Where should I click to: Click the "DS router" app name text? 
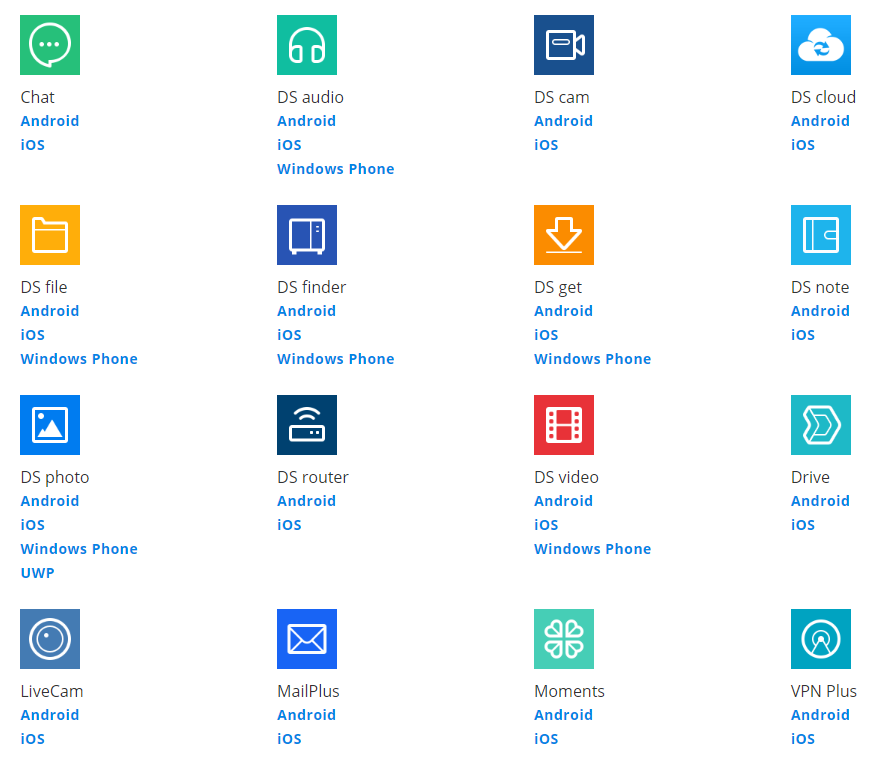[313, 478]
